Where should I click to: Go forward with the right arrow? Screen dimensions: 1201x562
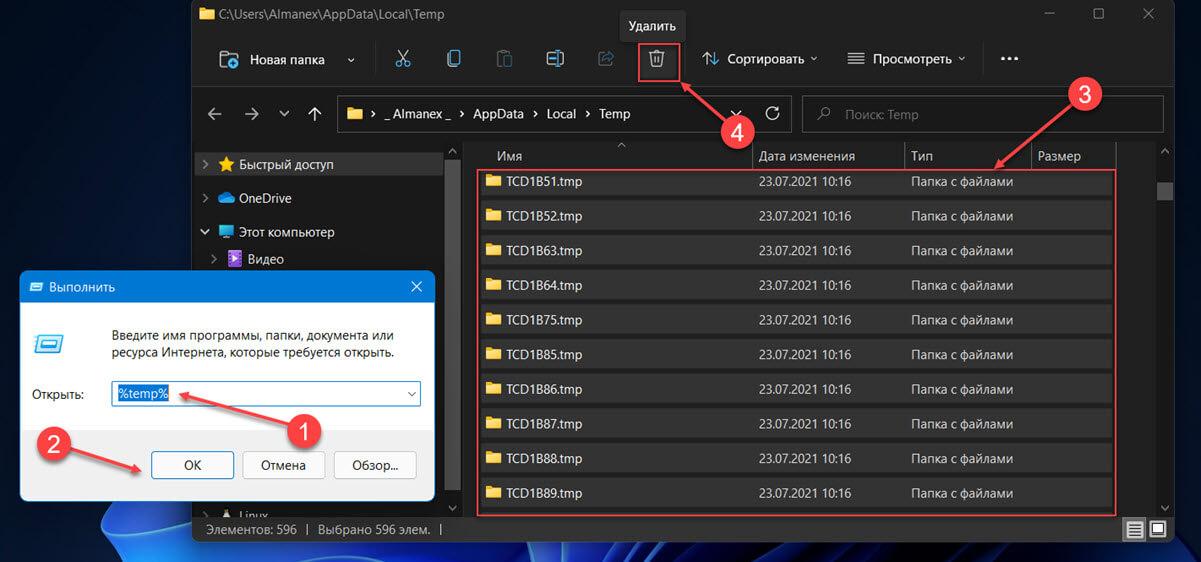click(251, 114)
